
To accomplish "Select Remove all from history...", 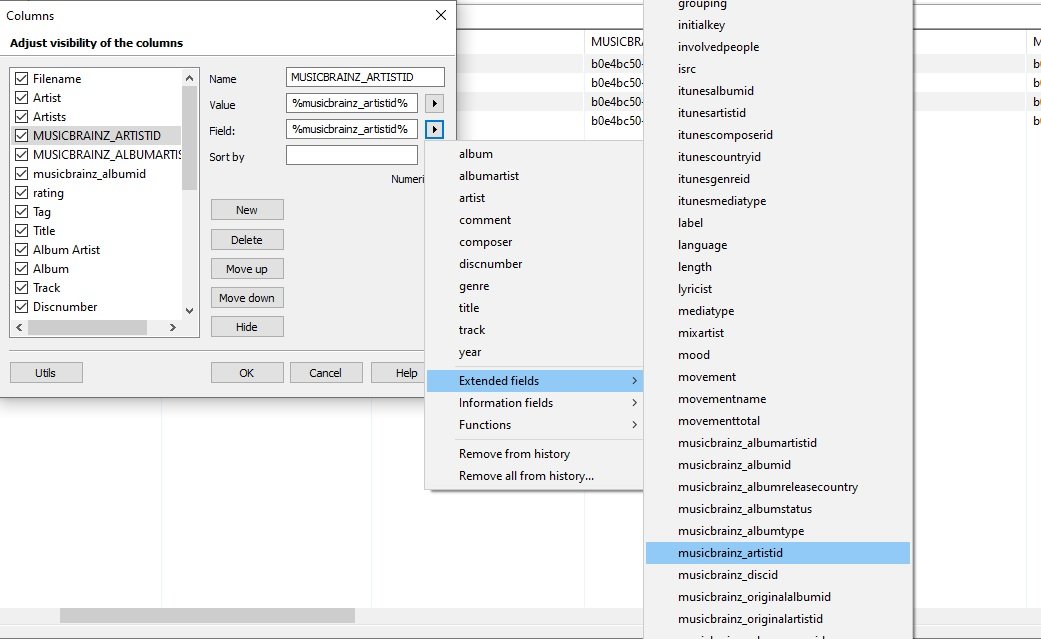I will pos(534,476).
